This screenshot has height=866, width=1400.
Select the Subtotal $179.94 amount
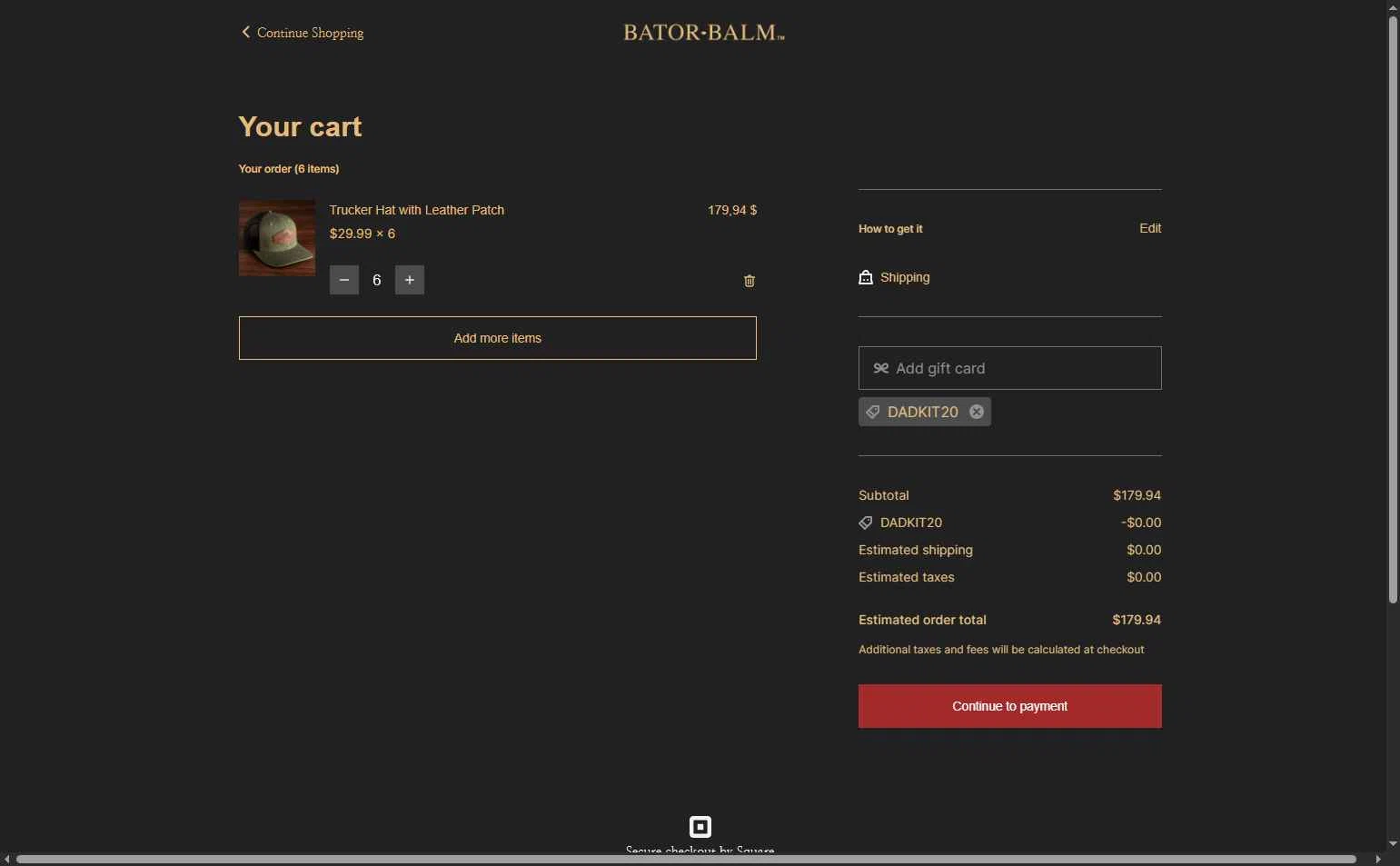[x=1137, y=495]
